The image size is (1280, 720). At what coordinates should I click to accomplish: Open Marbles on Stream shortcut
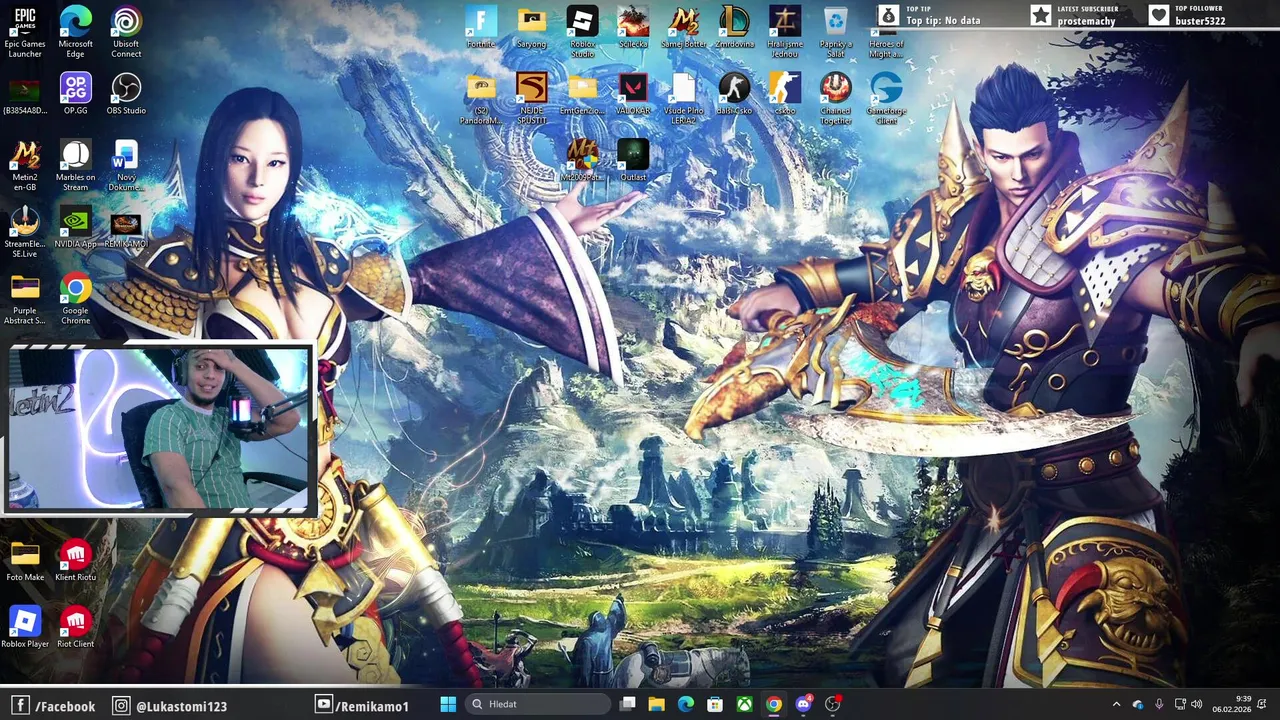75,165
